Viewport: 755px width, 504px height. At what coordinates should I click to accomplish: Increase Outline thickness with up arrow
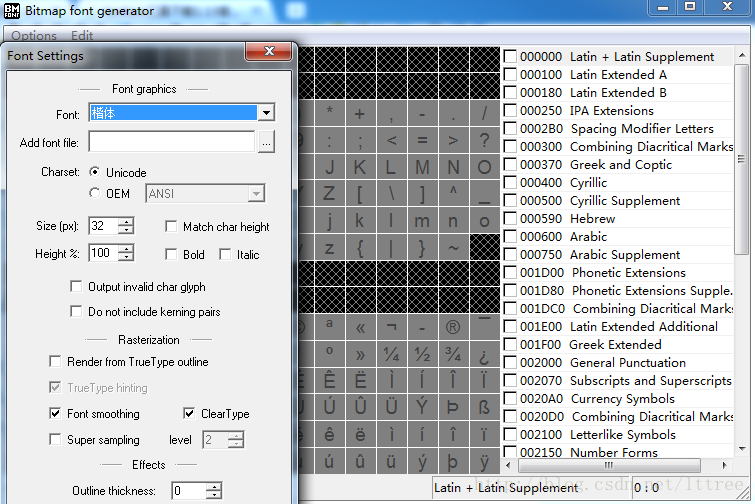pyautogui.click(x=214, y=487)
